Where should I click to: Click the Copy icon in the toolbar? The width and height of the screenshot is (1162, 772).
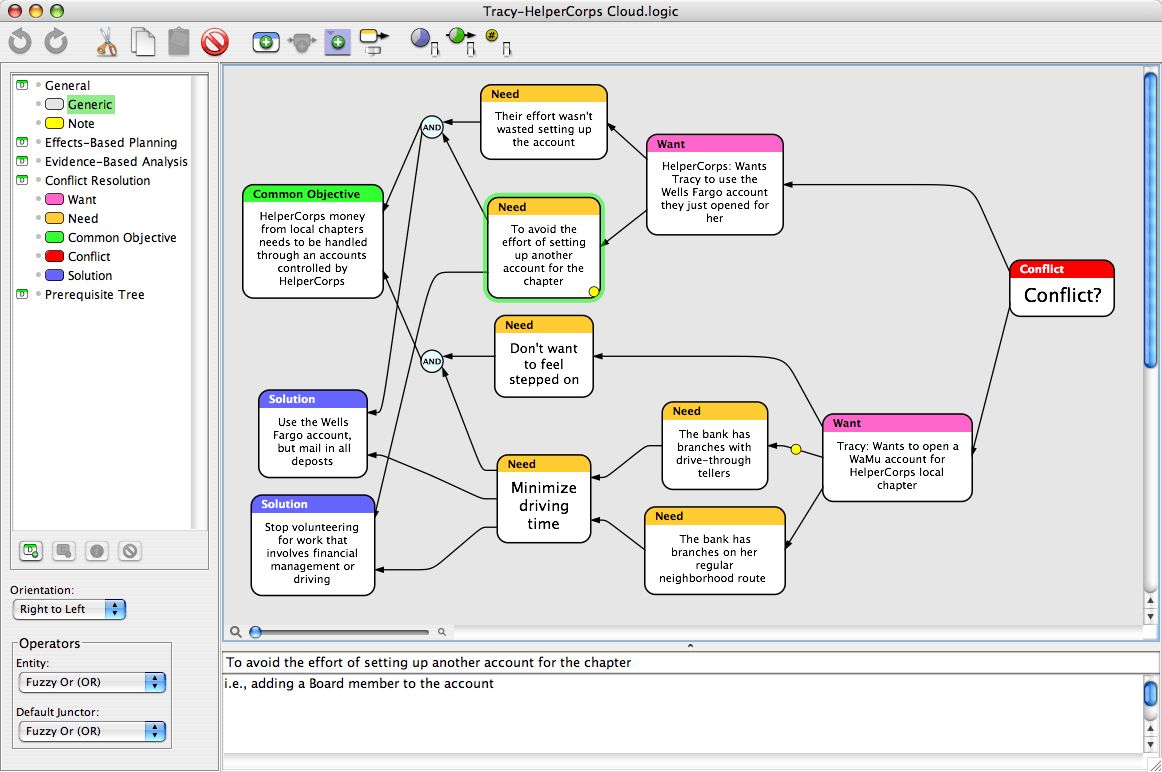143,41
